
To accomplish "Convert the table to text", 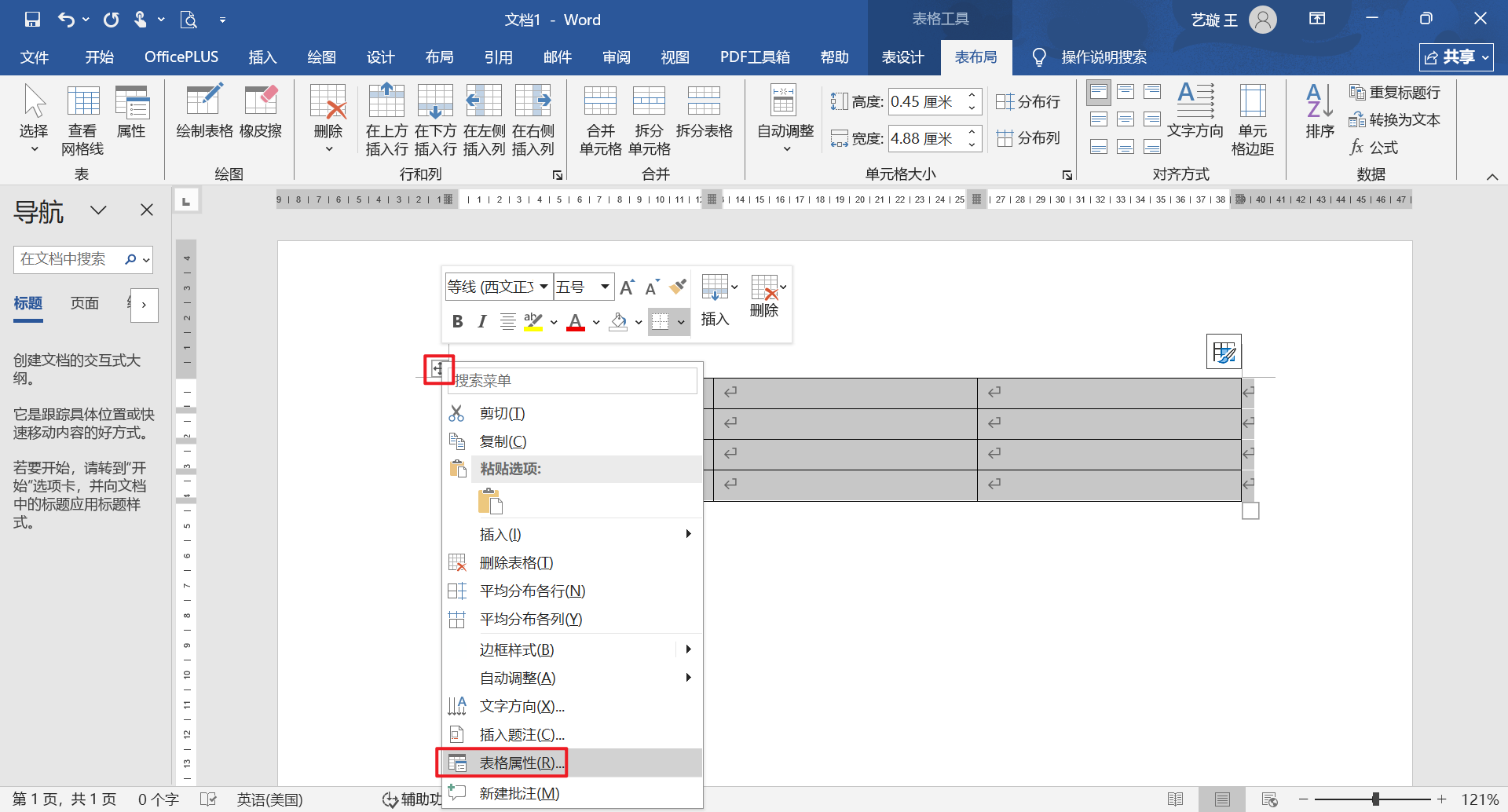I will coord(1394,120).
